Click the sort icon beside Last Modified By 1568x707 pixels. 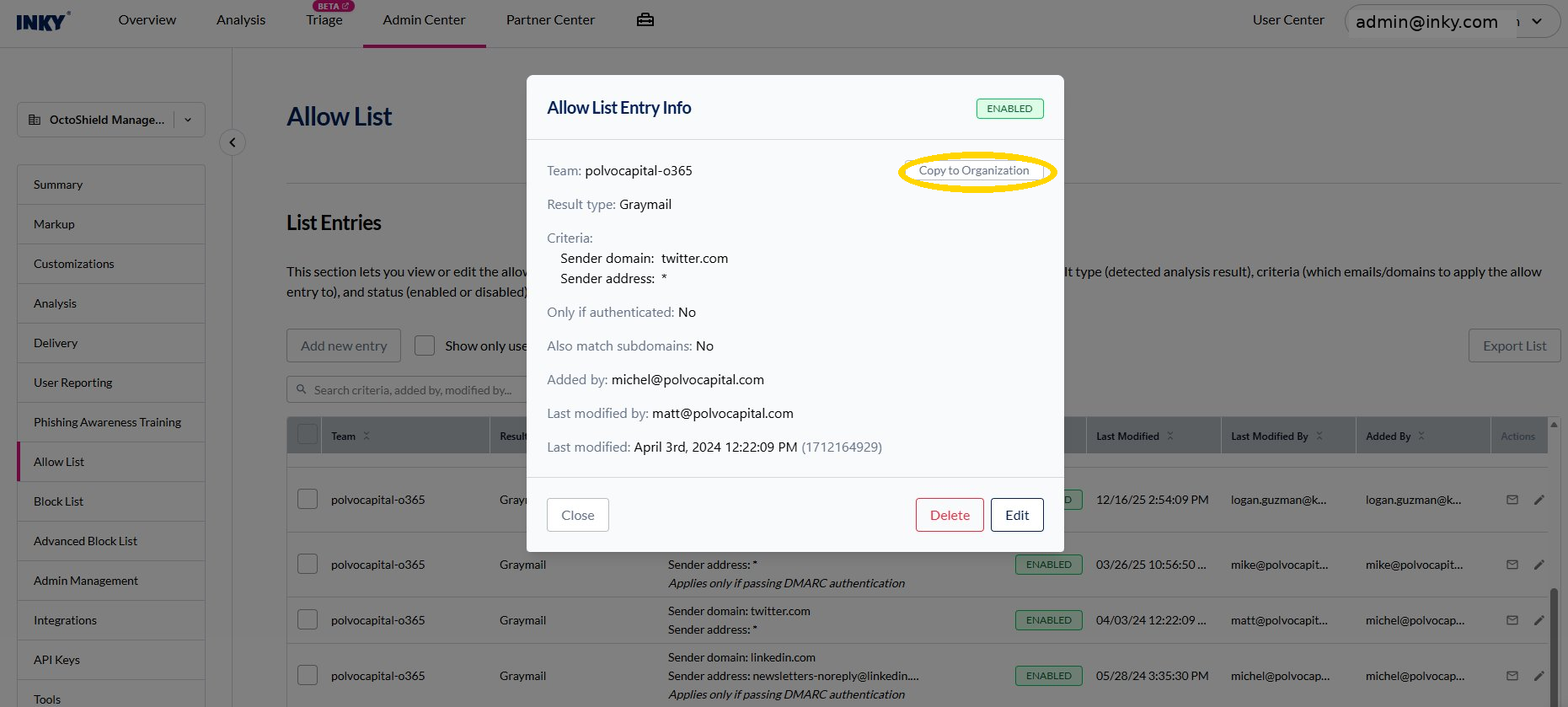[x=1319, y=437]
